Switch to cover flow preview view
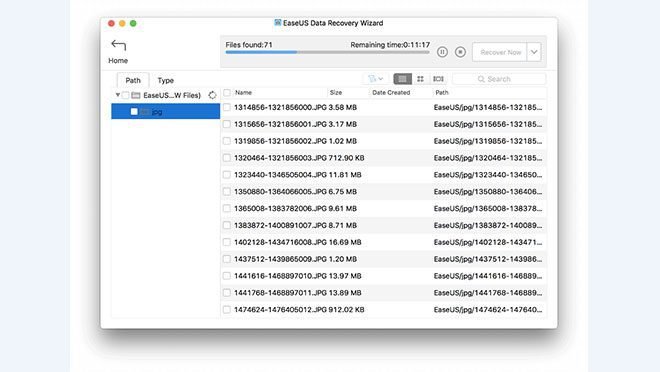Screen dimensions: 660x372 click(x=438, y=79)
